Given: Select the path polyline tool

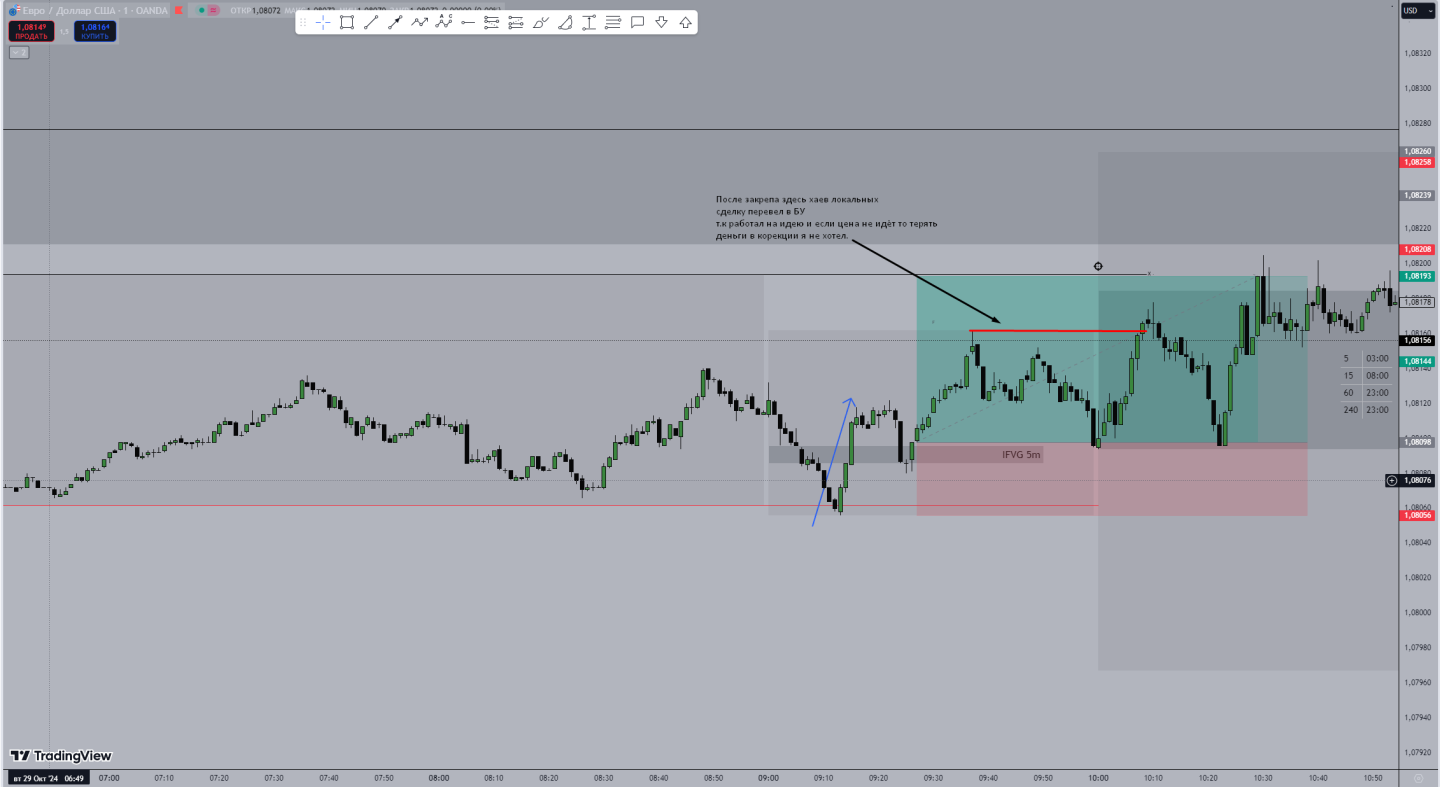Looking at the screenshot, I should (x=419, y=22).
